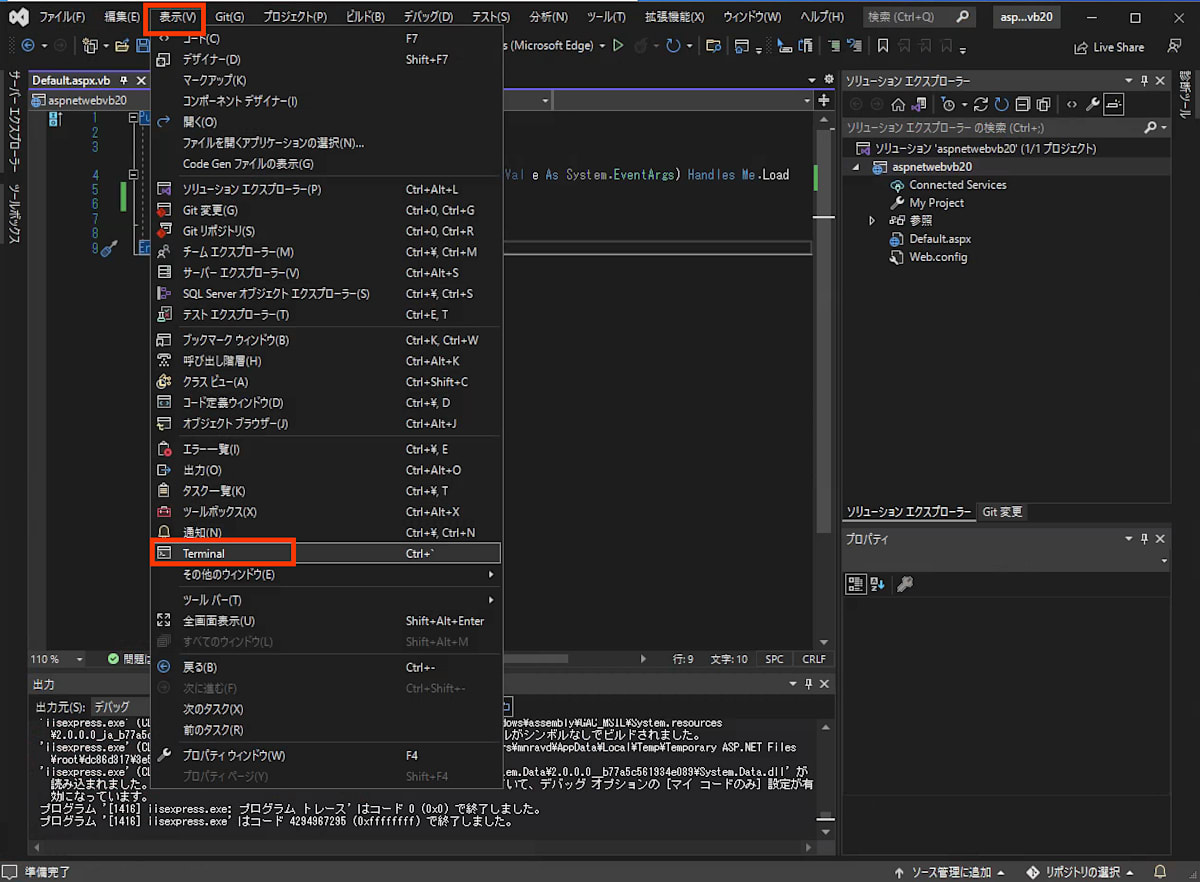Select クラス ビュー(A) menu entry

click(326, 382)
